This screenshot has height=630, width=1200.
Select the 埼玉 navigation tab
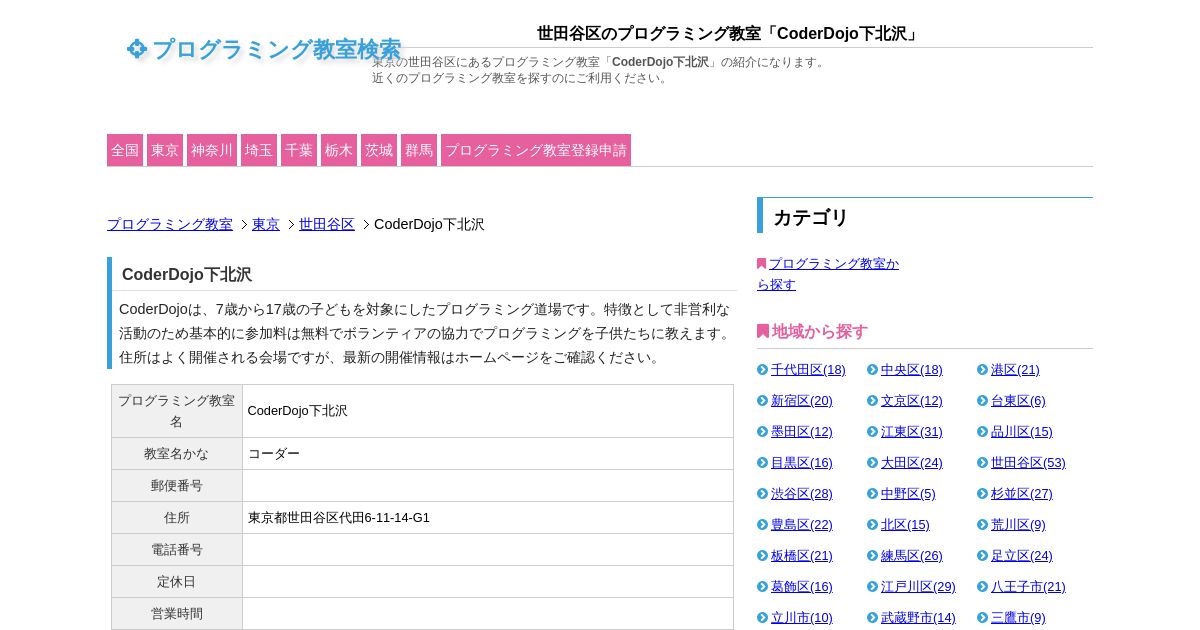[259, 150]
